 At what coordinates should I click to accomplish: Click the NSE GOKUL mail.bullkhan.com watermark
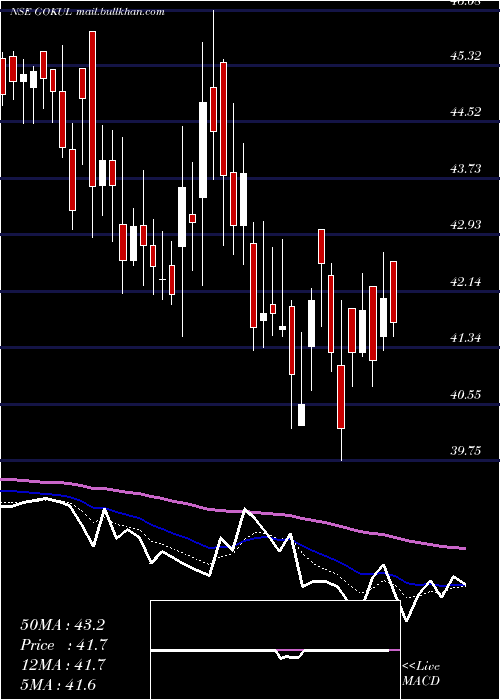88,12
